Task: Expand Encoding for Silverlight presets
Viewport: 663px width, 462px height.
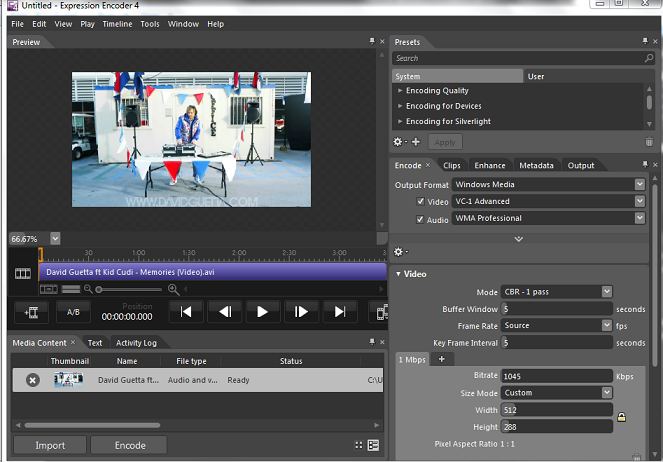Action: pyautogui.click(x=400, y=121)
